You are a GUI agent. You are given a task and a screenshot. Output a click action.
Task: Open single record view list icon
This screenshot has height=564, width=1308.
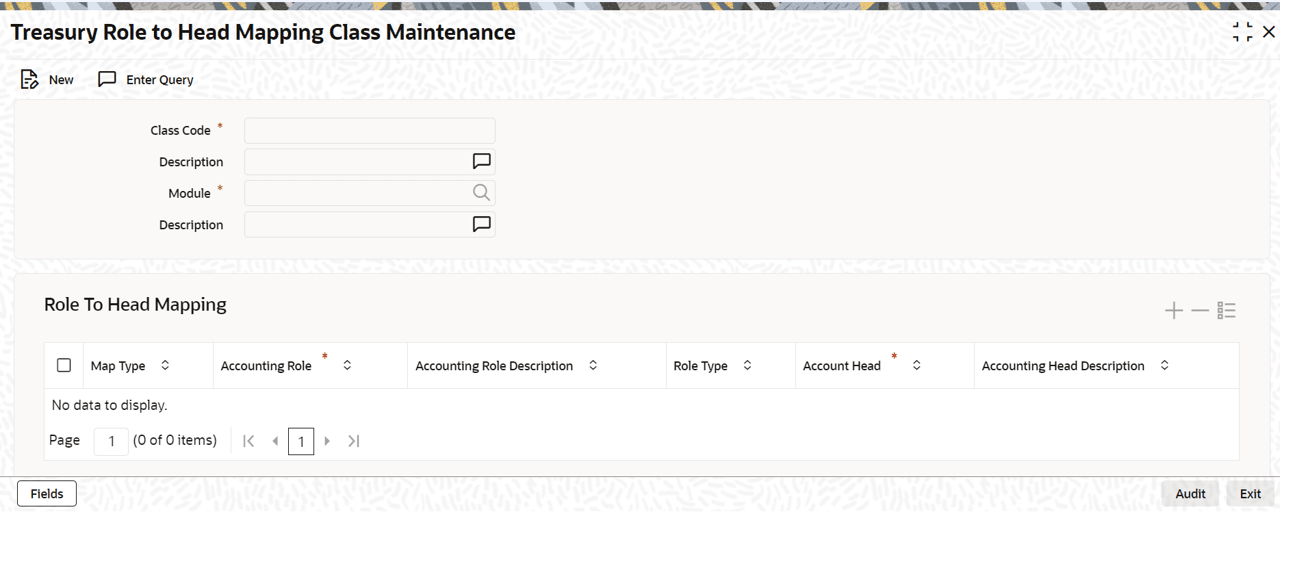click(1227, 311)
